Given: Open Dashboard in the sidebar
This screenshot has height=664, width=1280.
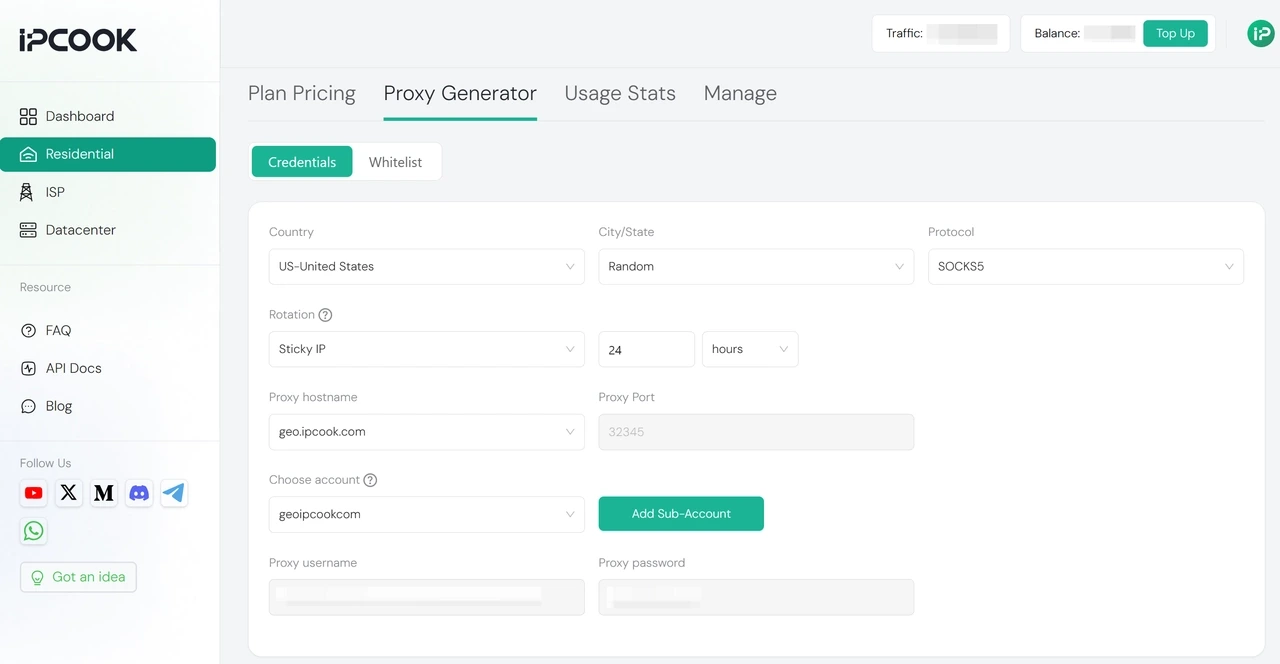Looking at the screenshot, I should click(x=108, y=116).
